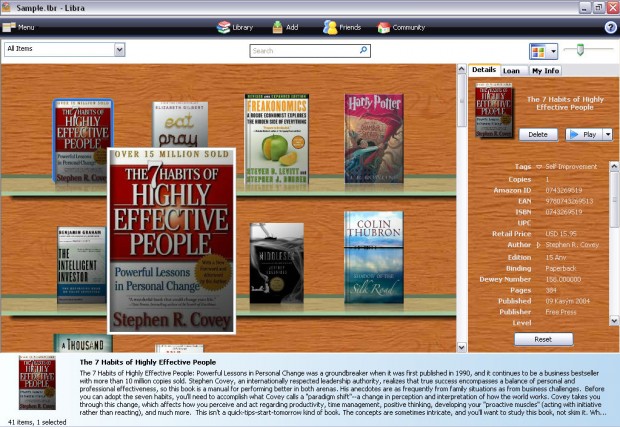
Task: Click the Retail Price value USD 15.95
Action: pos(561,234)
